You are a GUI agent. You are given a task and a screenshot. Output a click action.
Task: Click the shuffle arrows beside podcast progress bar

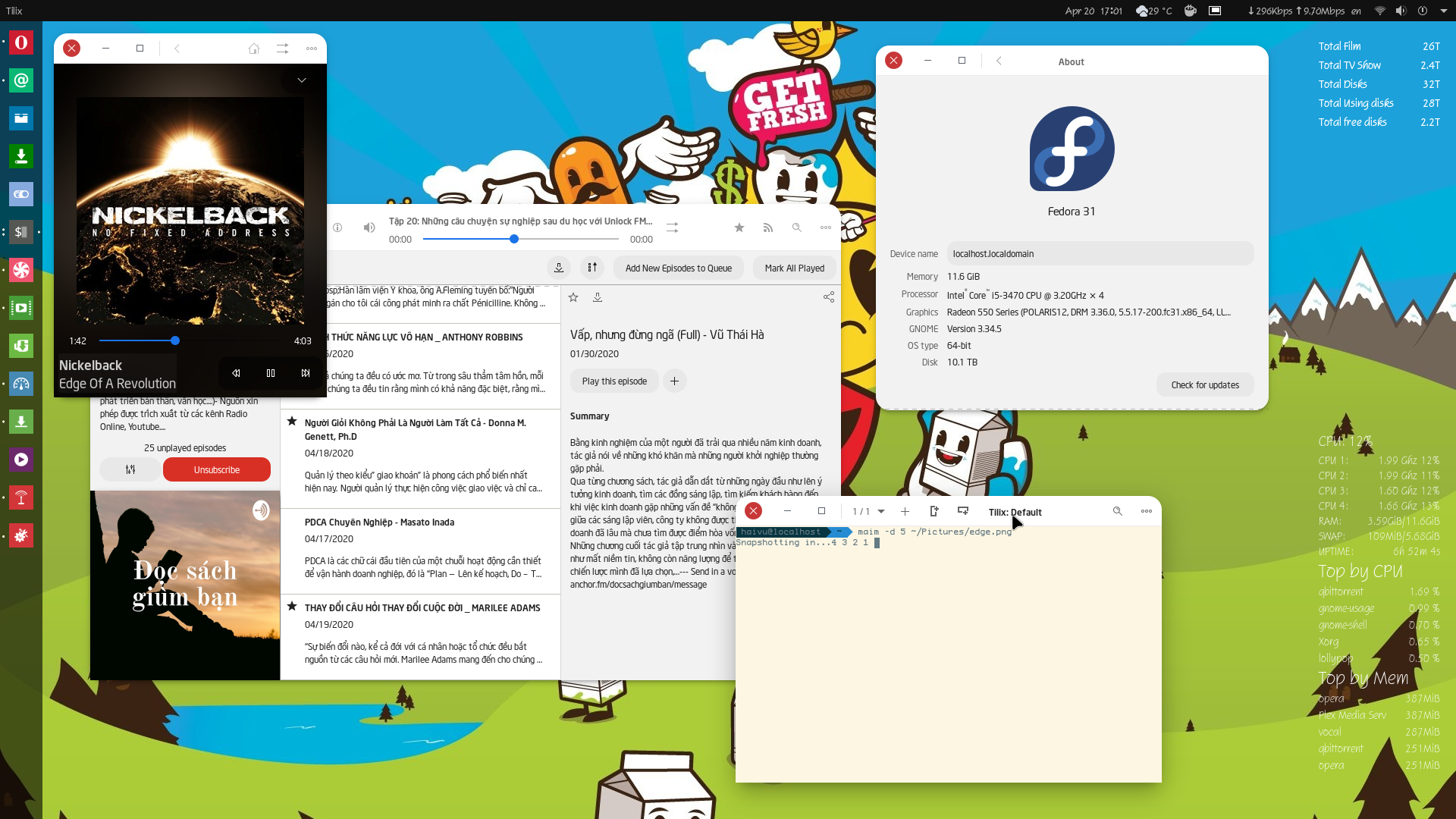click(672, 227)
